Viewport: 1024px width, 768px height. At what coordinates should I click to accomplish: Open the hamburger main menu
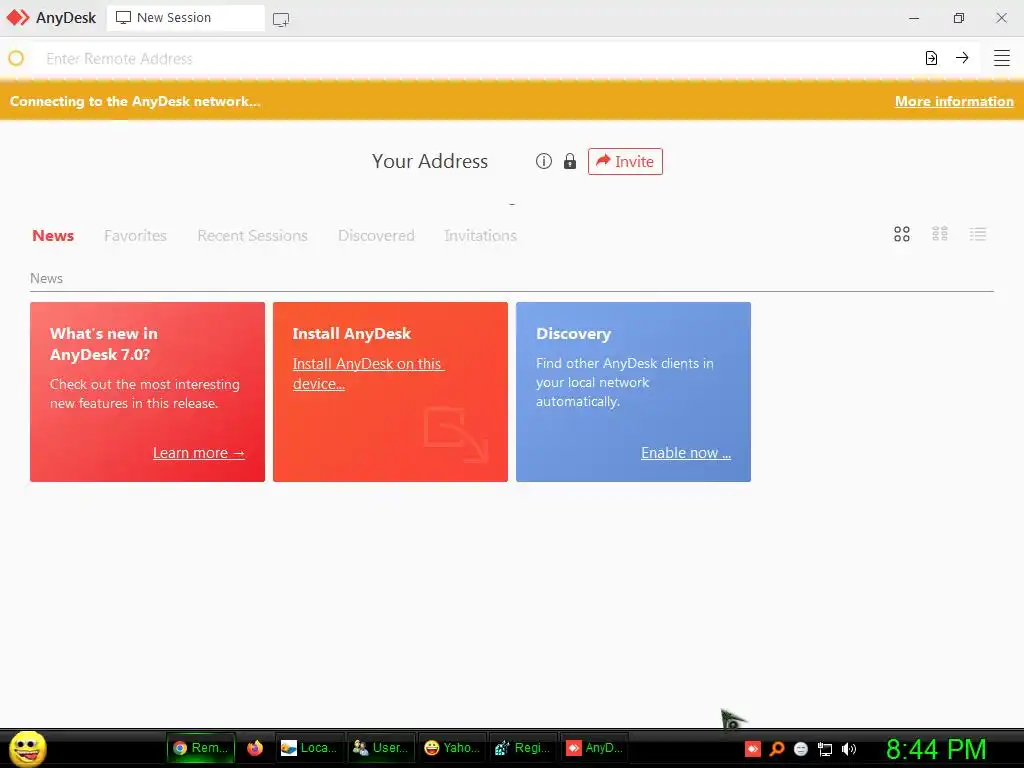point(1002,58)
